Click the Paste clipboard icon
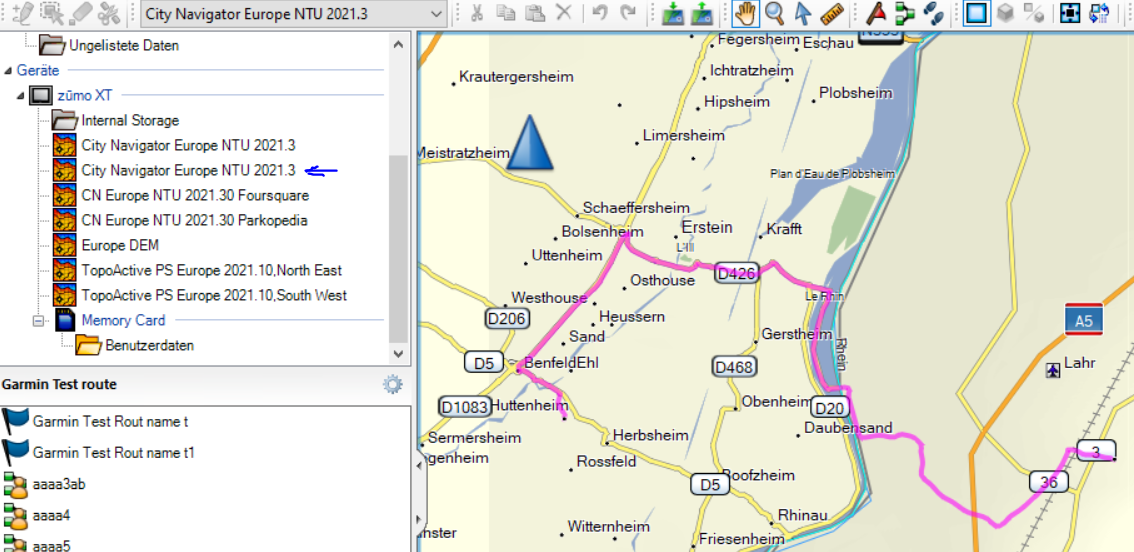 tap(534, 13)
